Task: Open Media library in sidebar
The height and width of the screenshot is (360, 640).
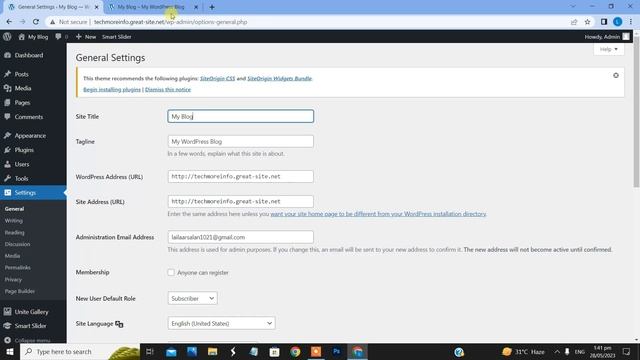Action: point(22,88)
